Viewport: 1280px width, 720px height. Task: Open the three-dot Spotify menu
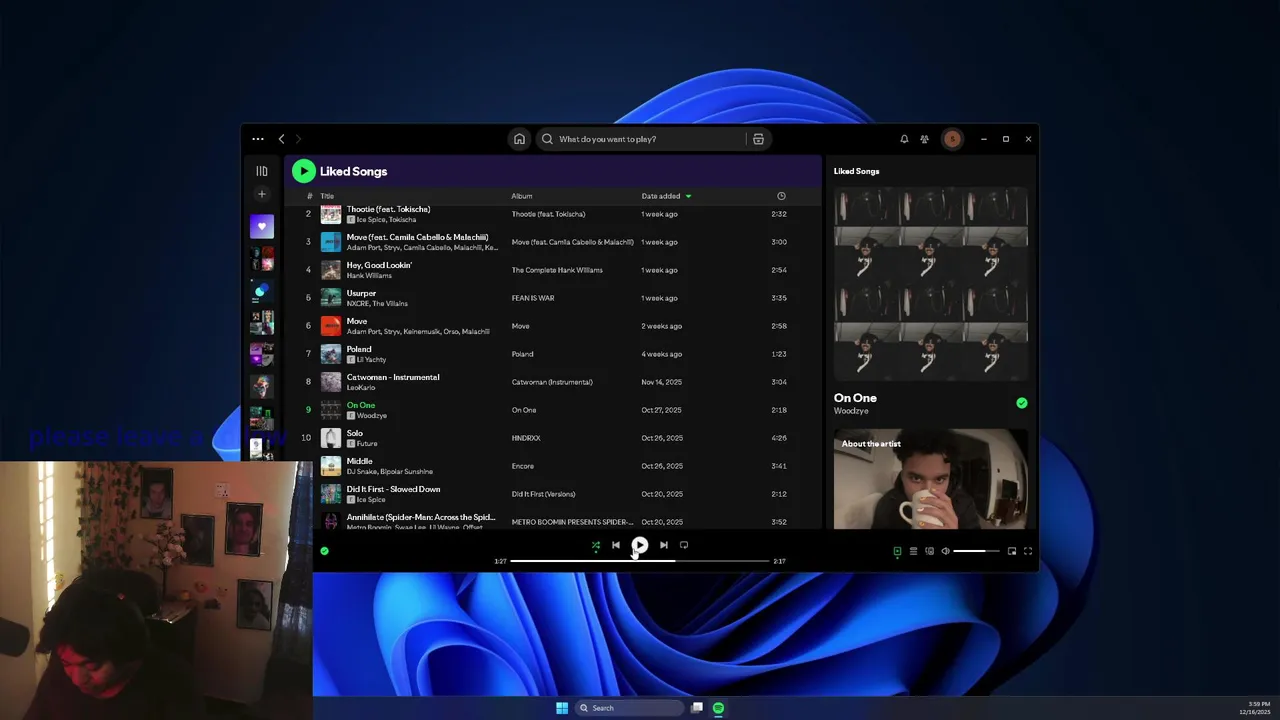(x=258, y=139)
